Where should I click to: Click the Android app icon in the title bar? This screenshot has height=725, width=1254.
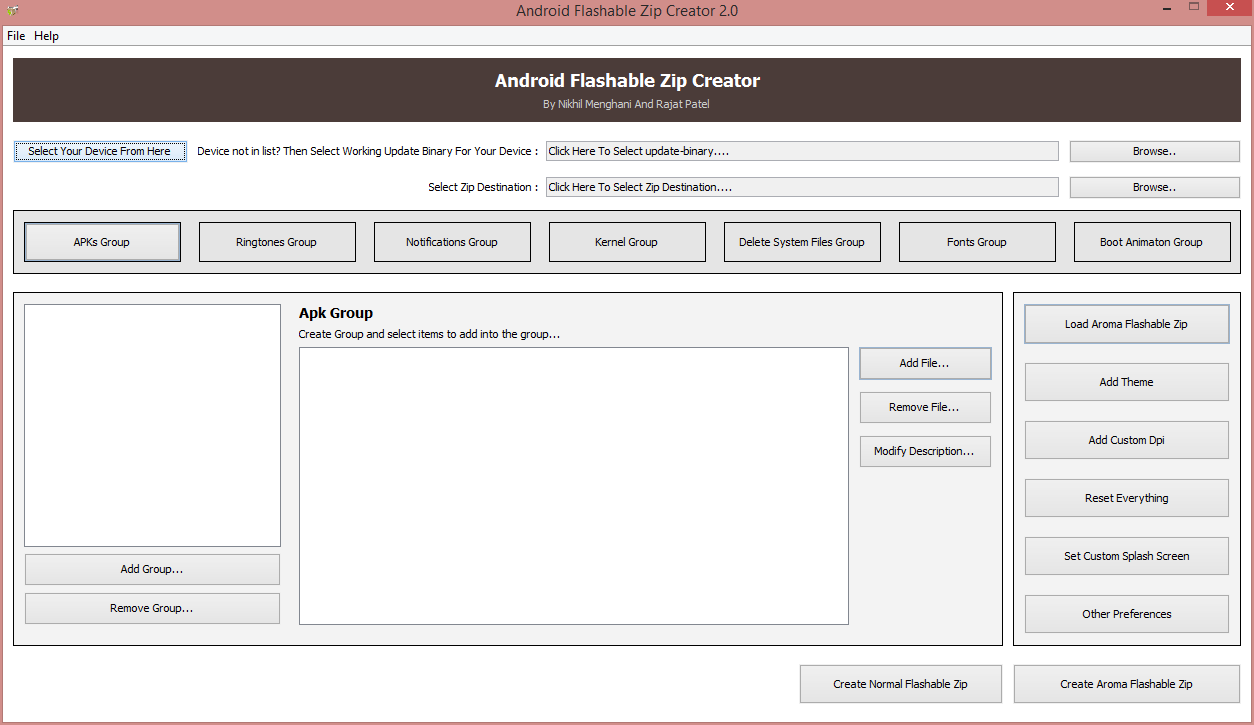tap(11, 8)
